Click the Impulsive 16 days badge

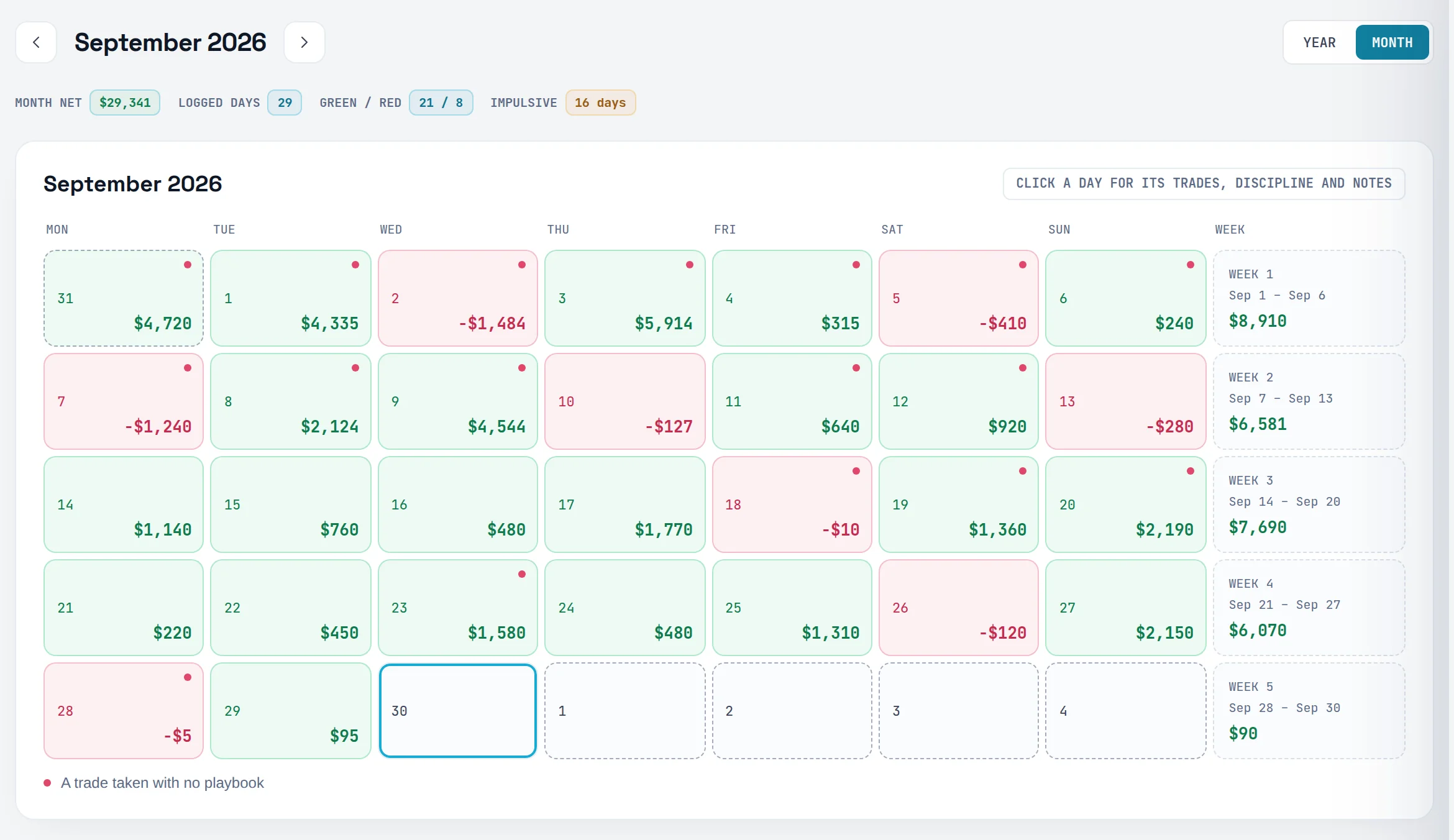pos(600,103)
